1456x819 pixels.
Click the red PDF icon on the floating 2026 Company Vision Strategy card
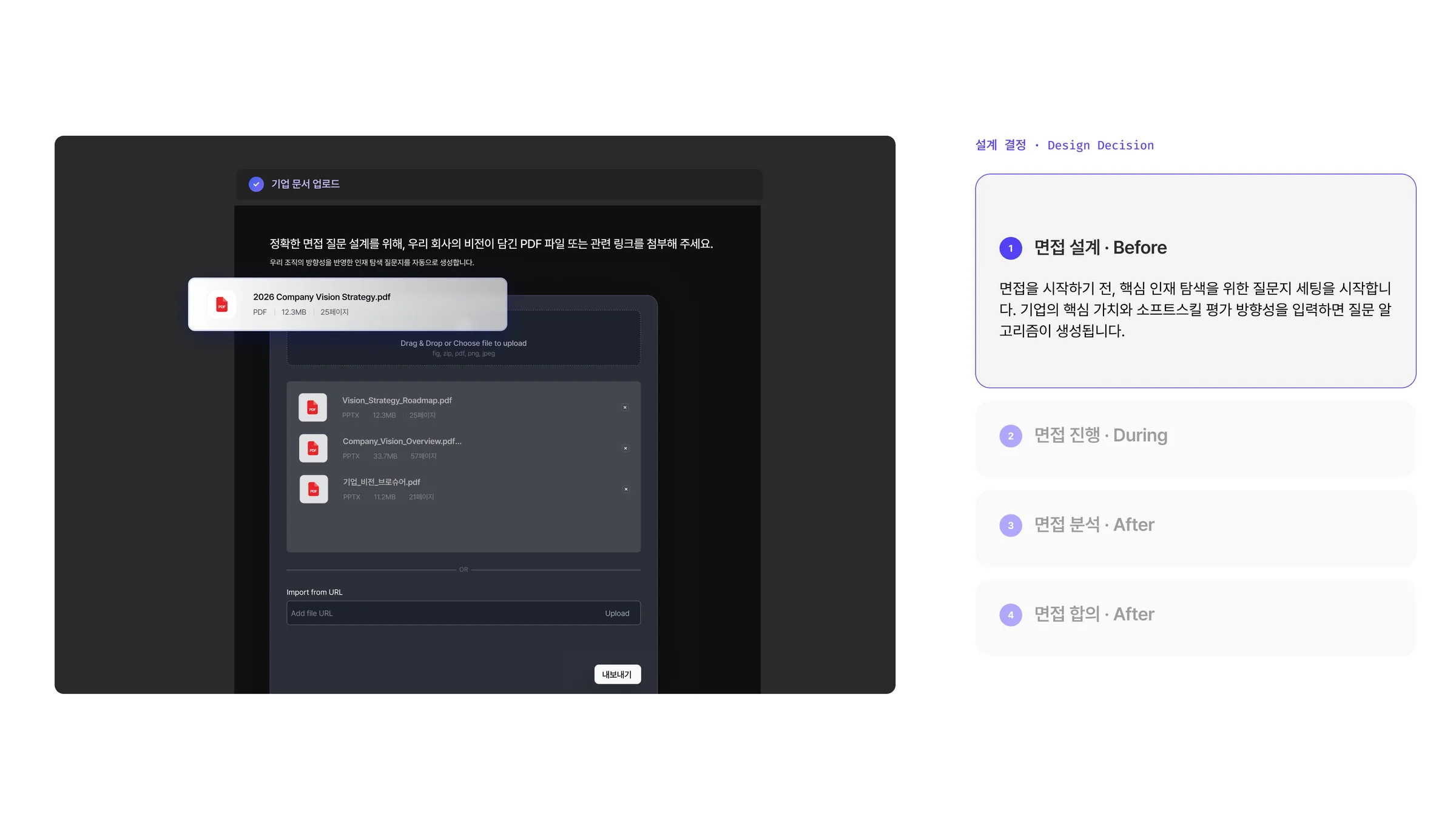[222, 304]
